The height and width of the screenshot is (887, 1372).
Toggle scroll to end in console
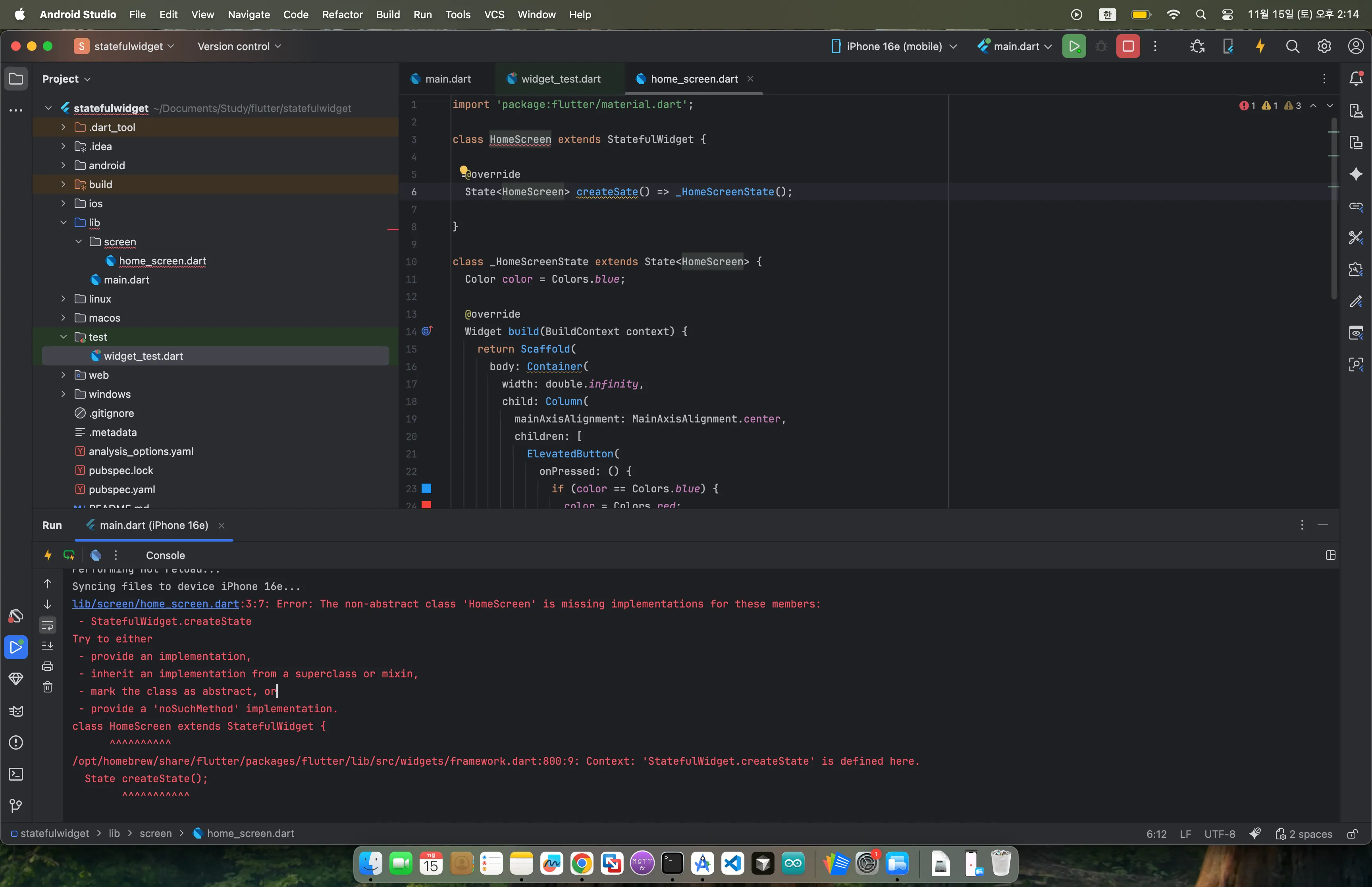48,646
